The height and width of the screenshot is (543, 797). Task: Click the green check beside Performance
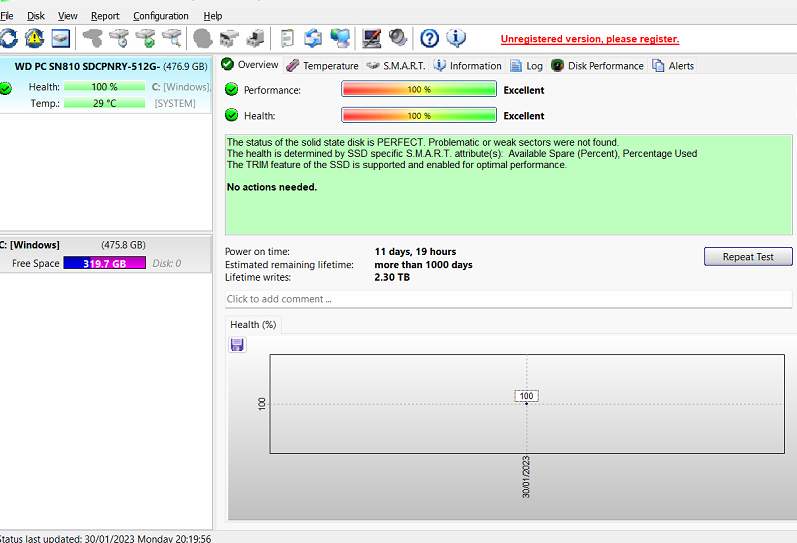[231, 89]
